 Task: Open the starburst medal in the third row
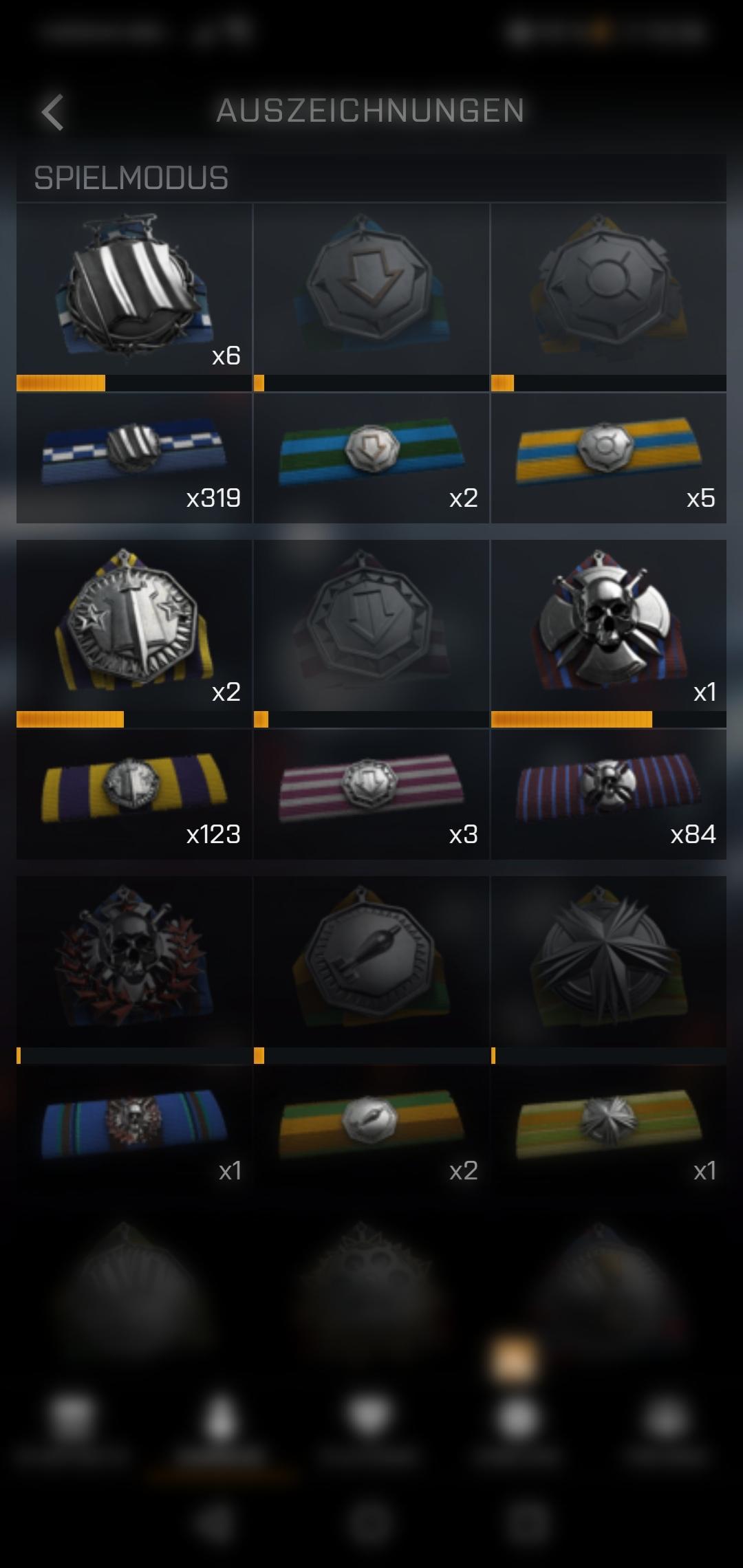[609, 961]
